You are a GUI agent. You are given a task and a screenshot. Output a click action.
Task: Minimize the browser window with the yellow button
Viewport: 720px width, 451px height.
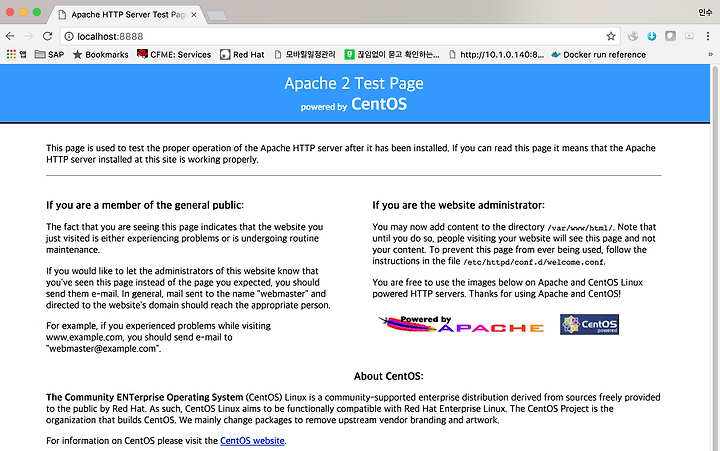[x=23, y=12]
